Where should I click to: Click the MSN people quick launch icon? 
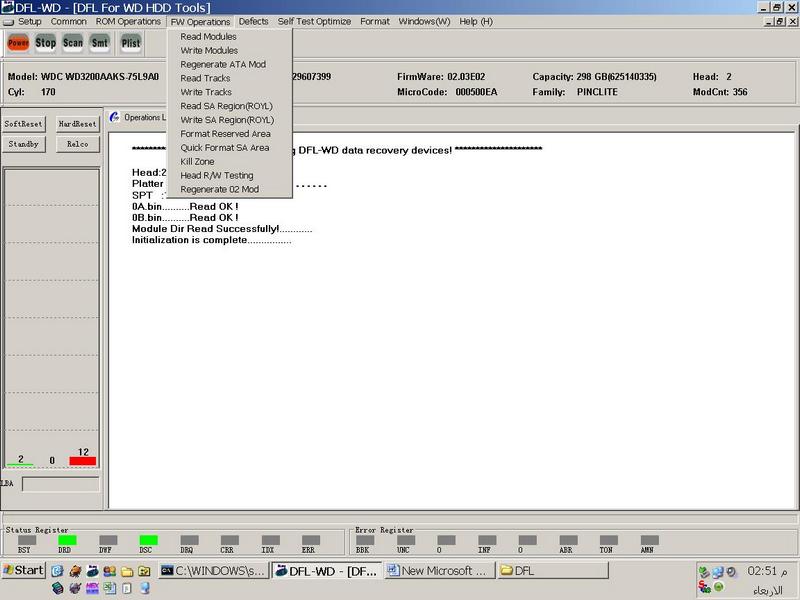pyautogui.click(x=110, y=571)
